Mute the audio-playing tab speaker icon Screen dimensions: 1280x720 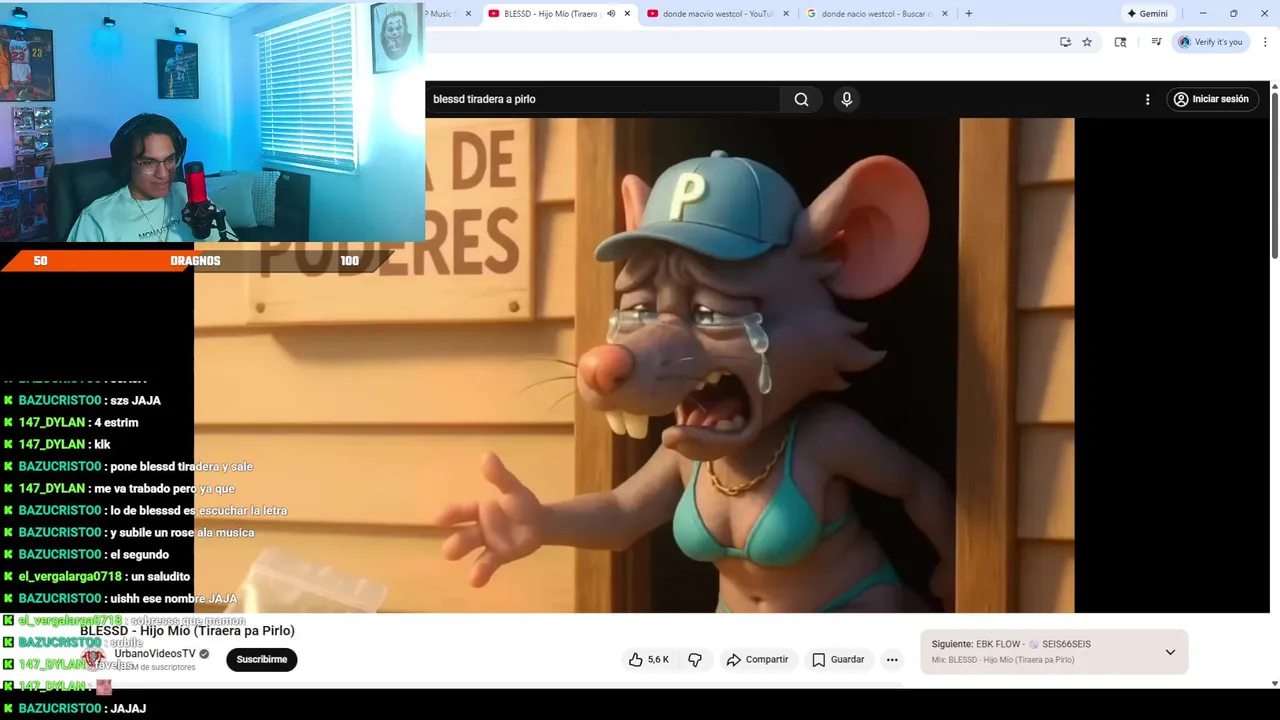(x=611, y=14)
